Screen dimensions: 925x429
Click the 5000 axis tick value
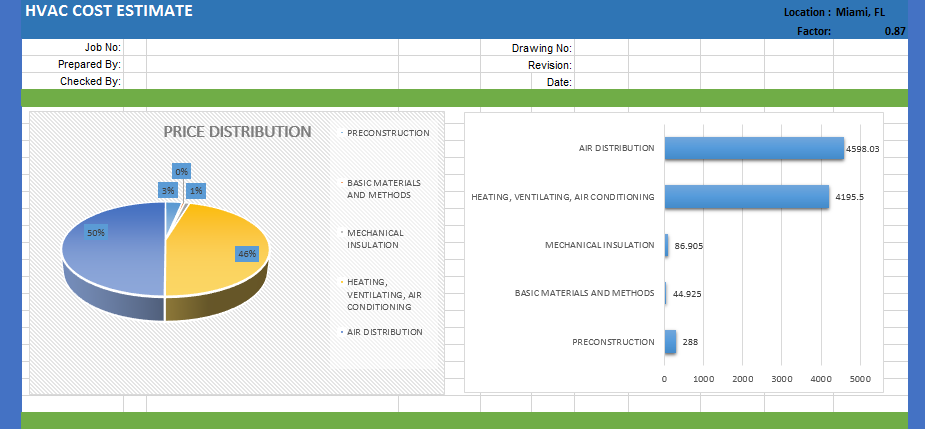coord(860,379)
